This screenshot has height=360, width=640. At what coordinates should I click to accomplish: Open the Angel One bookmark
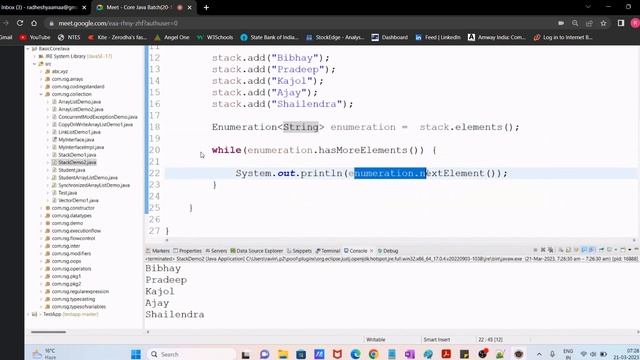click(172, 38)
